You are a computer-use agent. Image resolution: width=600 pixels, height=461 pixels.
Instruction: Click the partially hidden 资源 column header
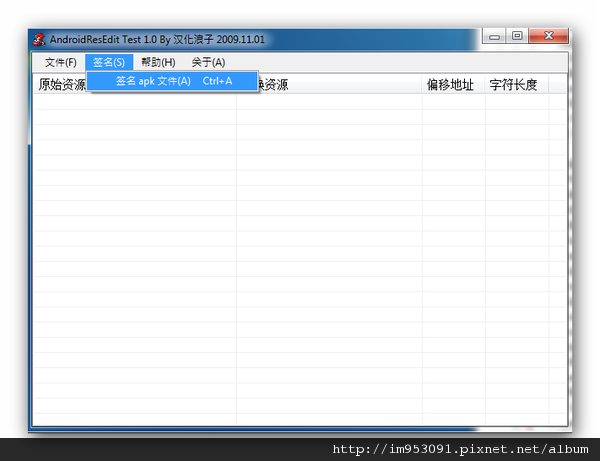[x=340, y=85]
